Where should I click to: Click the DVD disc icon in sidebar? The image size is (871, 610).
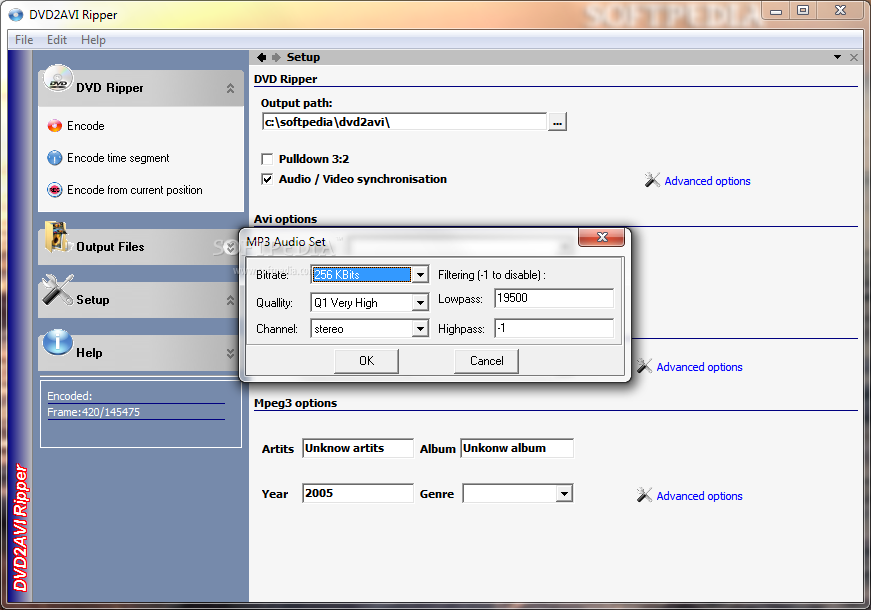pos(58,79)
